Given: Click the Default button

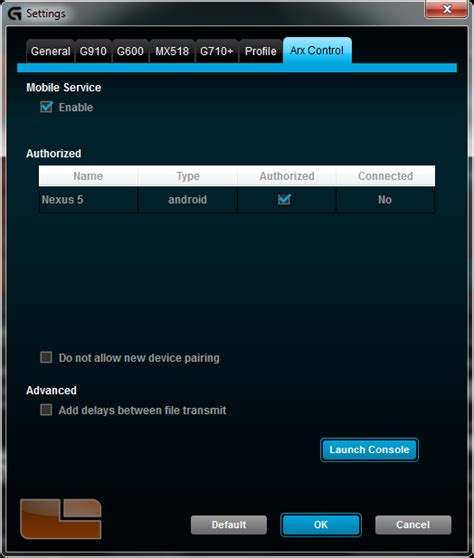Looking at the screenshot, I should click(229, 525).
